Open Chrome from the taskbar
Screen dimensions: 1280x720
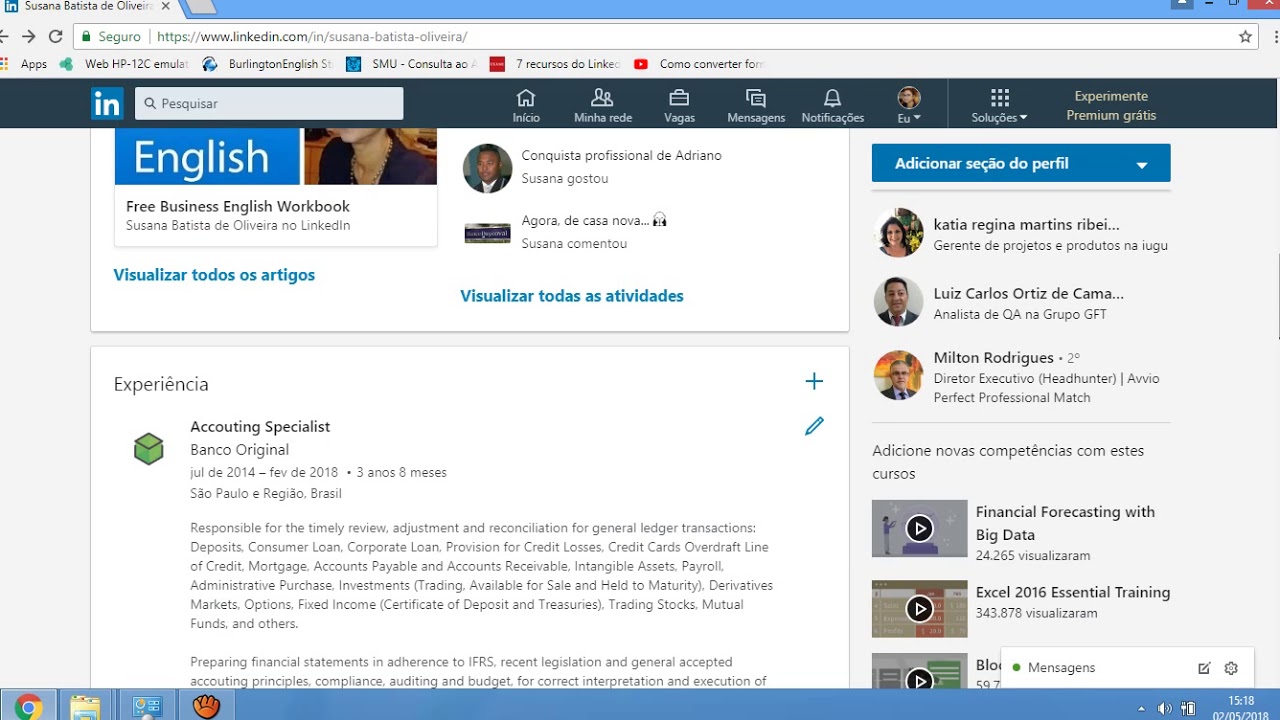tap(28, 707)
